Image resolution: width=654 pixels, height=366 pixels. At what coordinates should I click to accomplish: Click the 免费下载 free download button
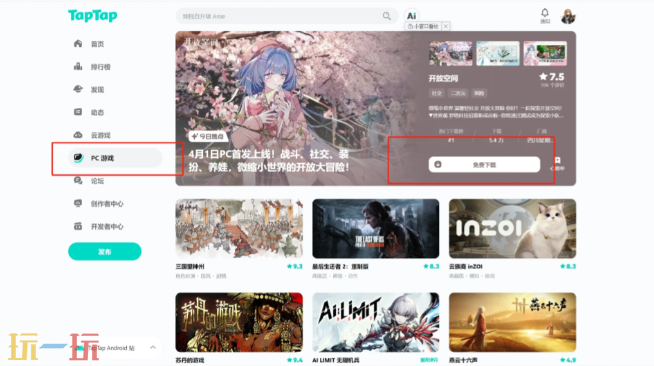pyautogui.click(x=484, y=165)
